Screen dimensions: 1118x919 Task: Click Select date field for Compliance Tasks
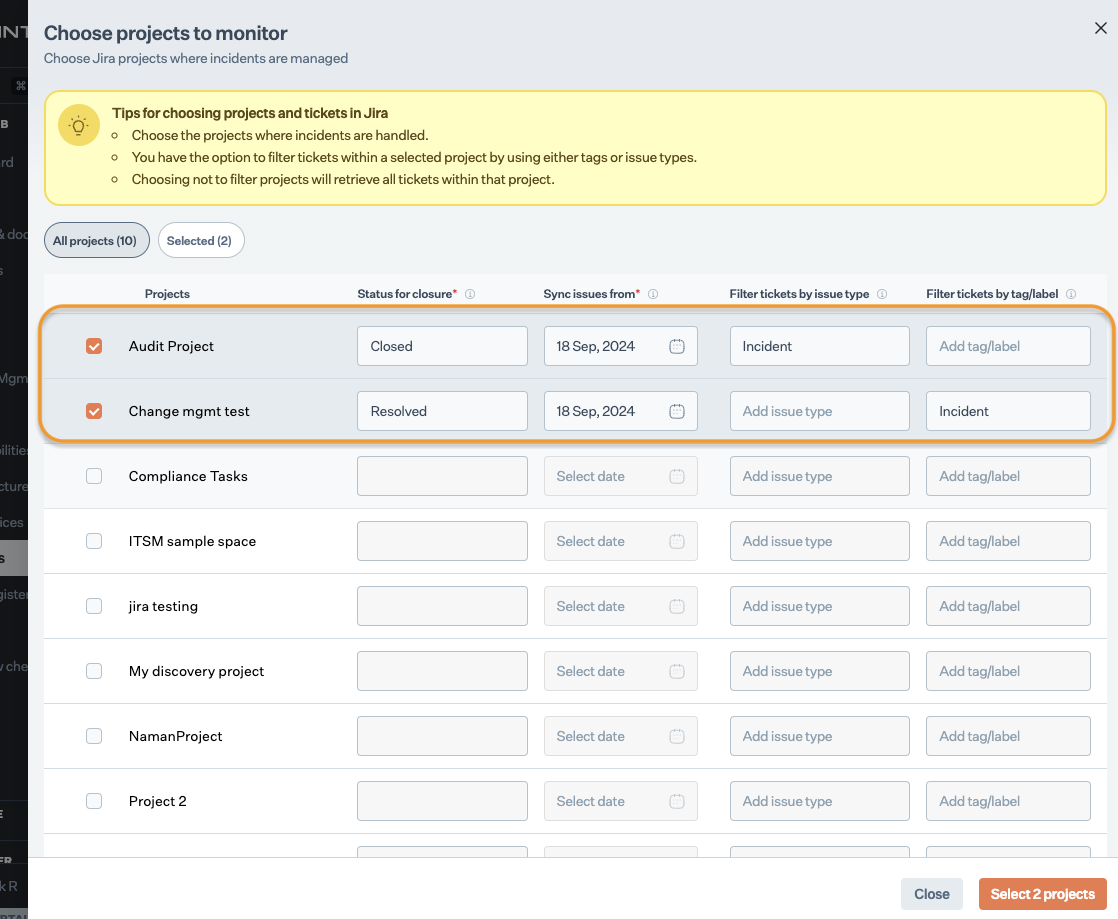pos(620,476)
